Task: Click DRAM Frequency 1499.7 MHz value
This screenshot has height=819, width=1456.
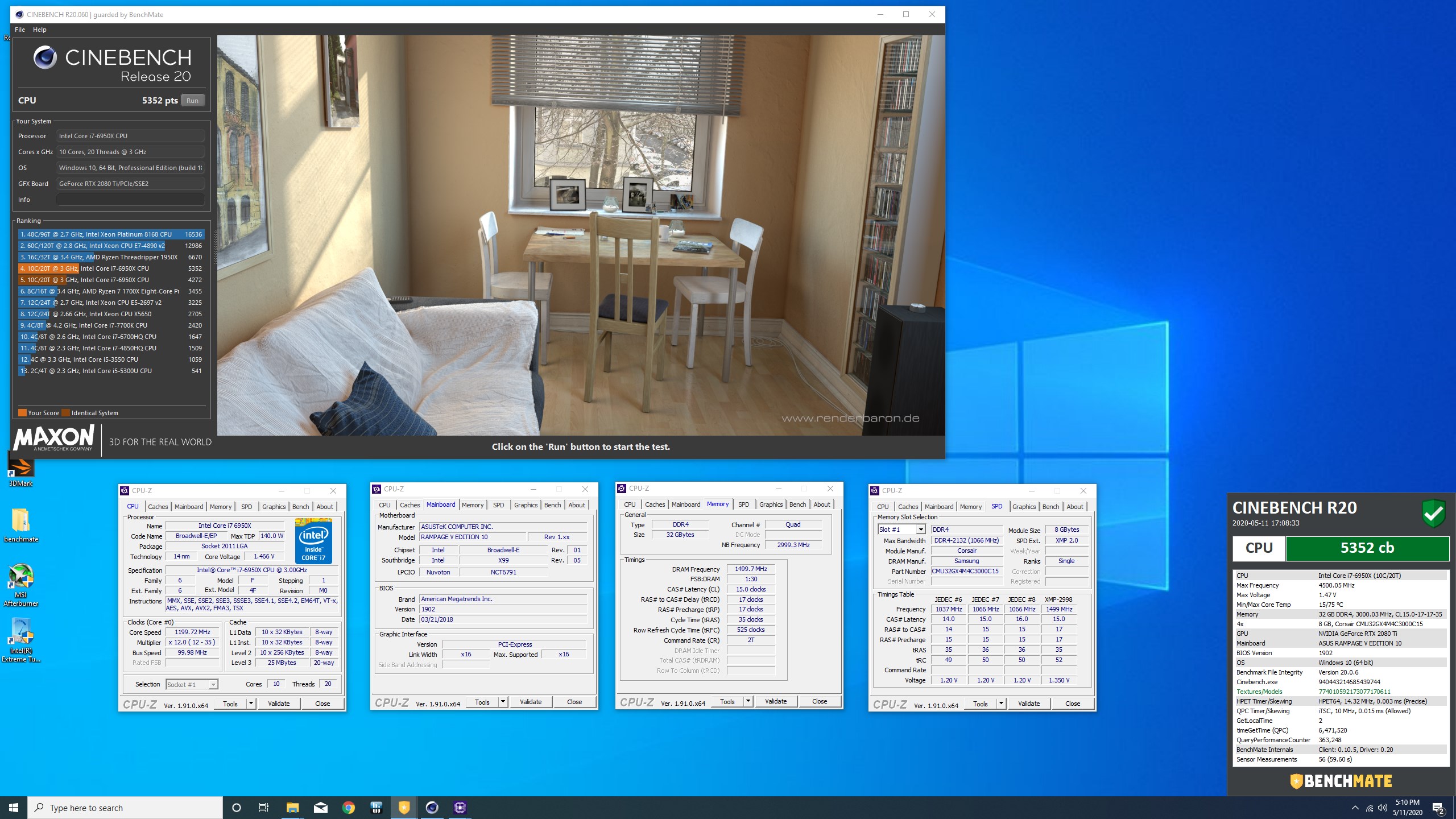Action: (x=751, y=569)
